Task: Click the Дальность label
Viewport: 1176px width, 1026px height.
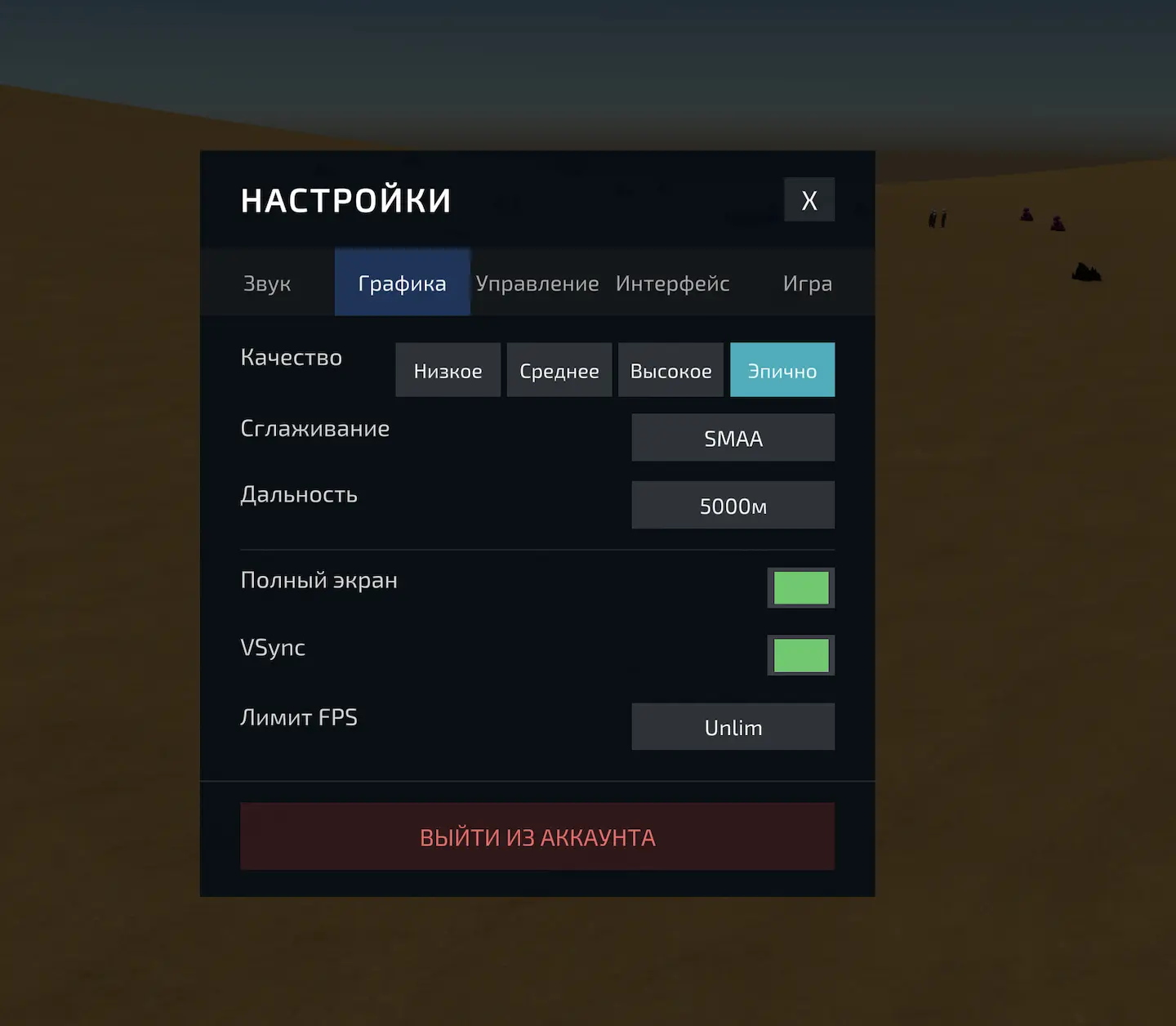Action: pyautogui.click(x=299, y=495)
